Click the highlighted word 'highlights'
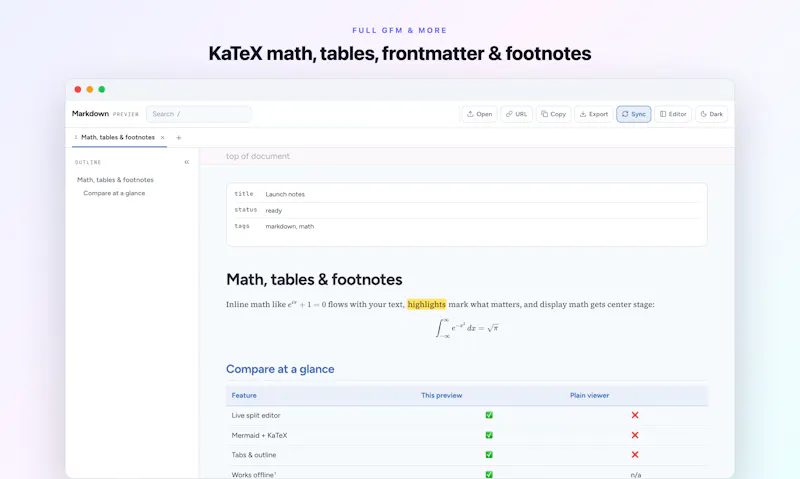 (x=427, y=305)
